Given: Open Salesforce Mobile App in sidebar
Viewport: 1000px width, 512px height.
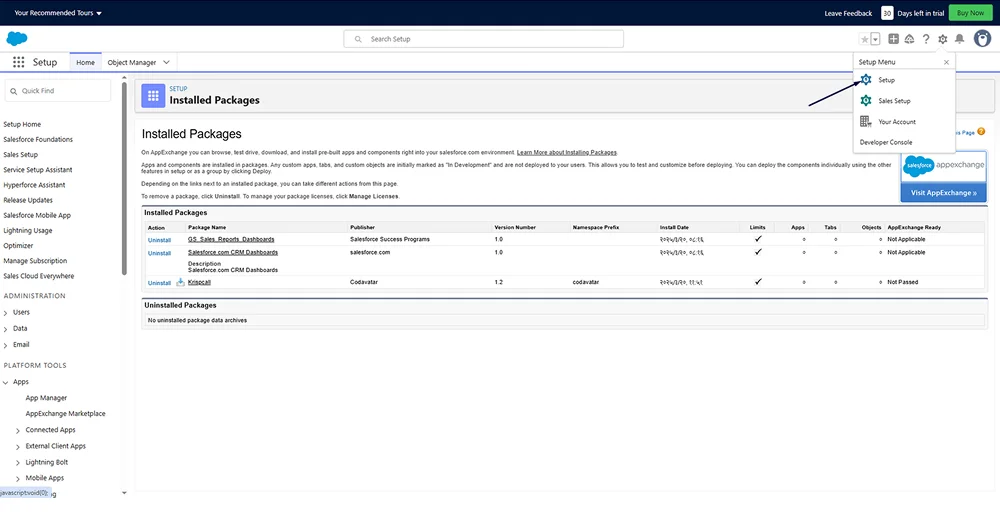Looking at the screenshot, I should pos(37,216).
